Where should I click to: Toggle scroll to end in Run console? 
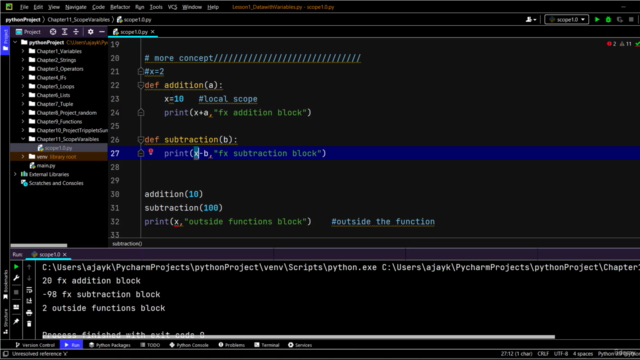coord(29,301)
